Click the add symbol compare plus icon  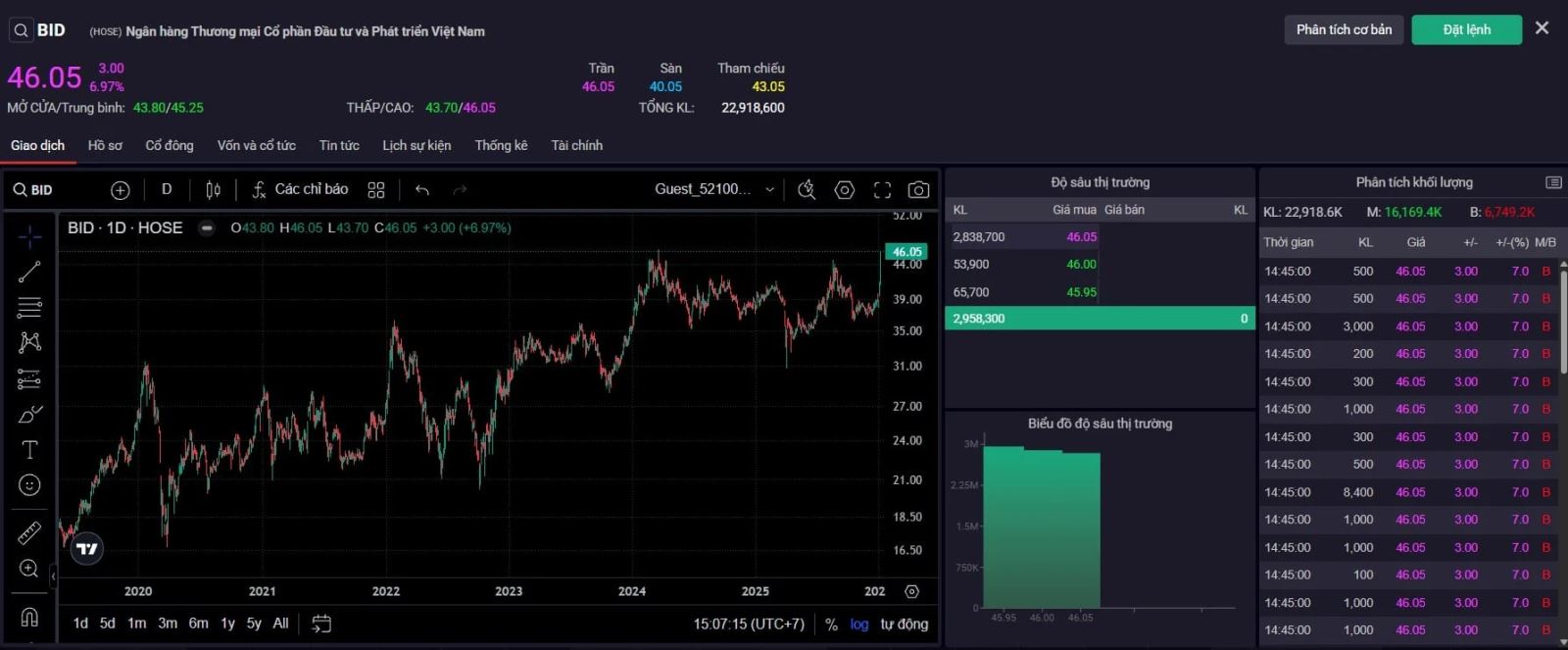pyautogui.click(x=120, y=190)
